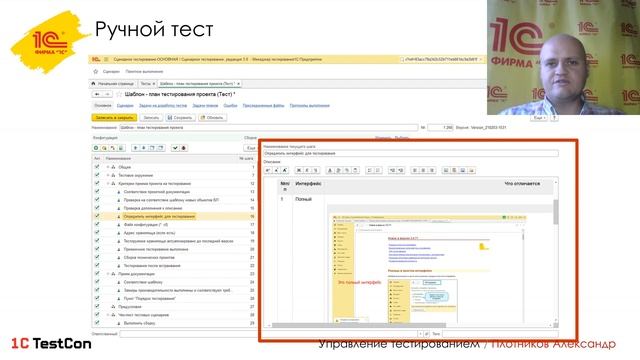
Task: Pick background color in description toolbar
Action: (x=338, y=170)
